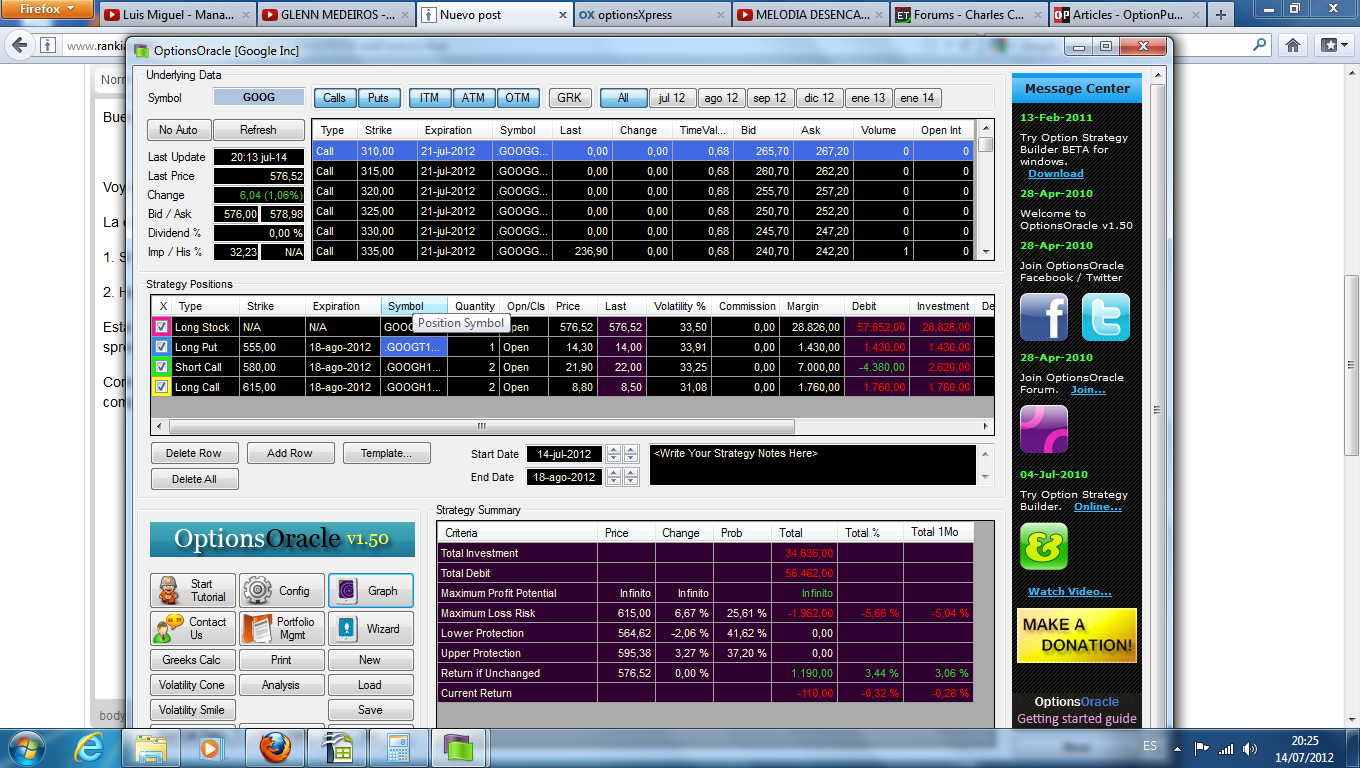Click the Make a Donation banner
Screen dimensions: 1360x768
pyautogui.click(x=1077, y=635)
